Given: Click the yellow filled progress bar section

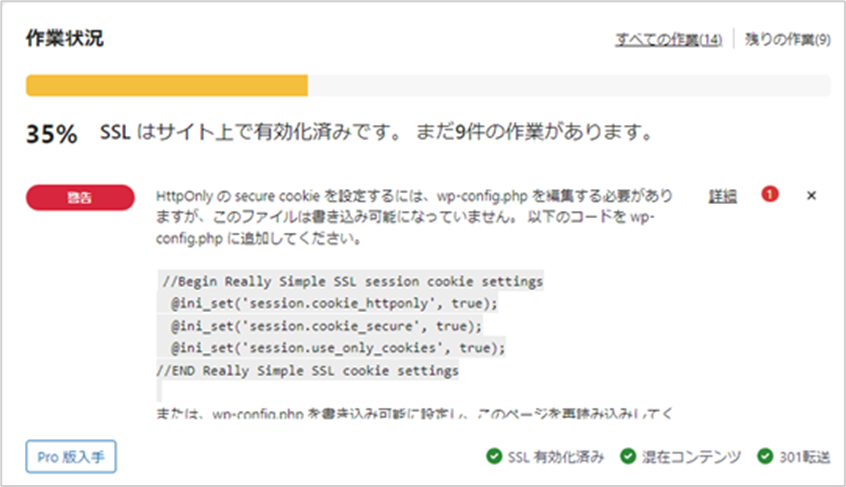Looking at the screenshot, I should click(x=167, y=86).
